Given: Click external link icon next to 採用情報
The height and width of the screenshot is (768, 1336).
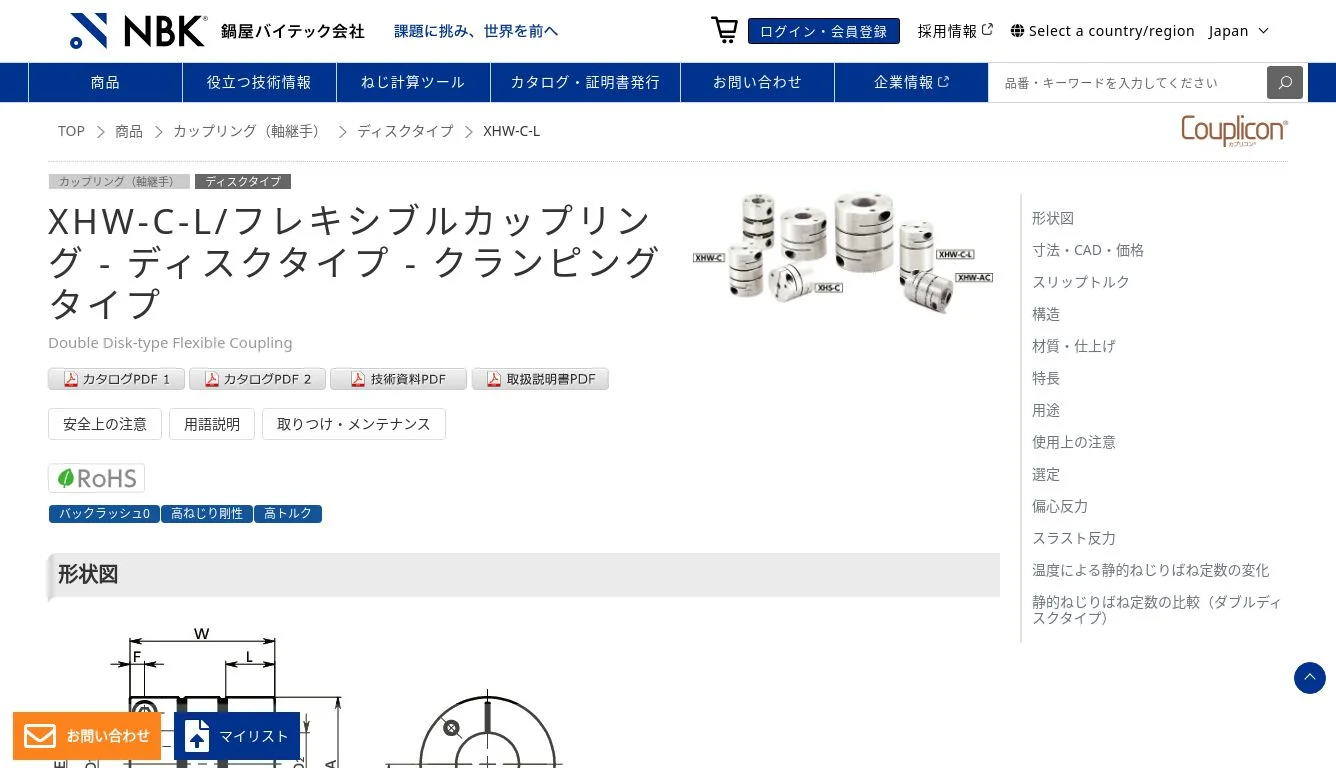Looking at the screenshot, I should [x=987, y=29].
